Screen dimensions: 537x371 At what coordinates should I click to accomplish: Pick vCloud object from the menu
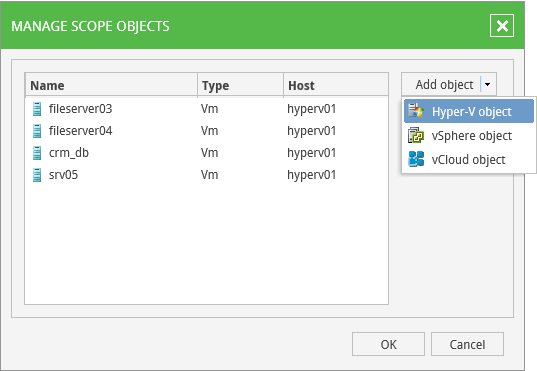point(469,159)
